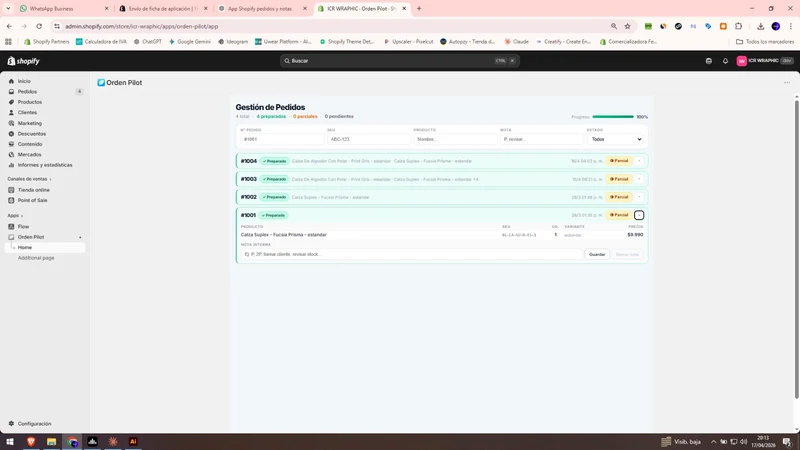The width and height of the screenshot is (800, 450).
Task: Toggle the Preparado badge on order #1001
Action: (273, 215)
